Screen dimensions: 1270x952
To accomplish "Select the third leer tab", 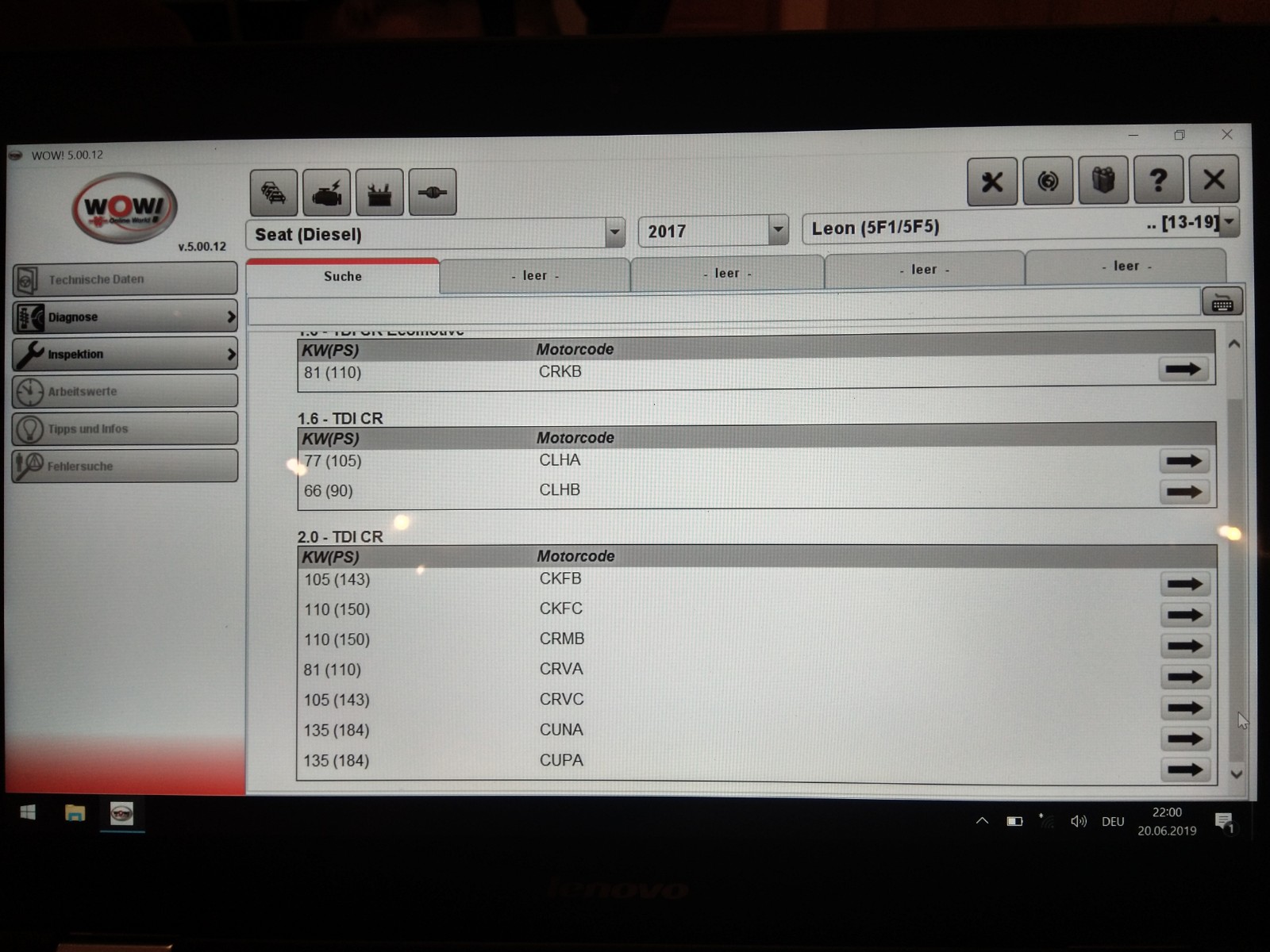I will coord(924,270).
